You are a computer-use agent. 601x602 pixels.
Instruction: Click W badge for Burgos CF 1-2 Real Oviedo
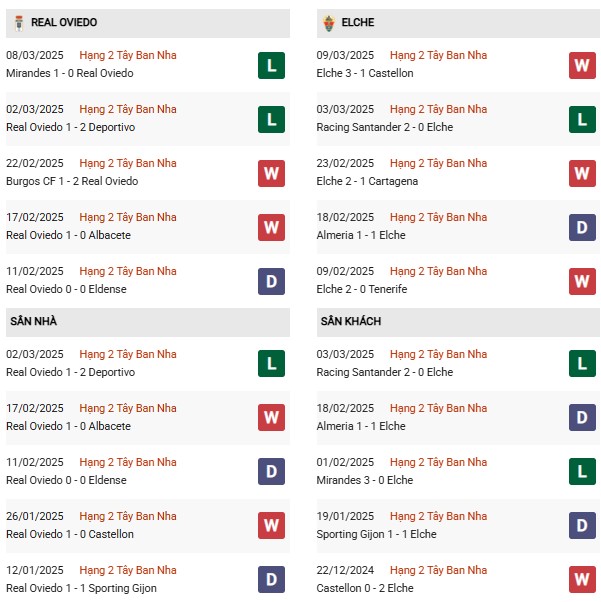click(x=271, y=173)
